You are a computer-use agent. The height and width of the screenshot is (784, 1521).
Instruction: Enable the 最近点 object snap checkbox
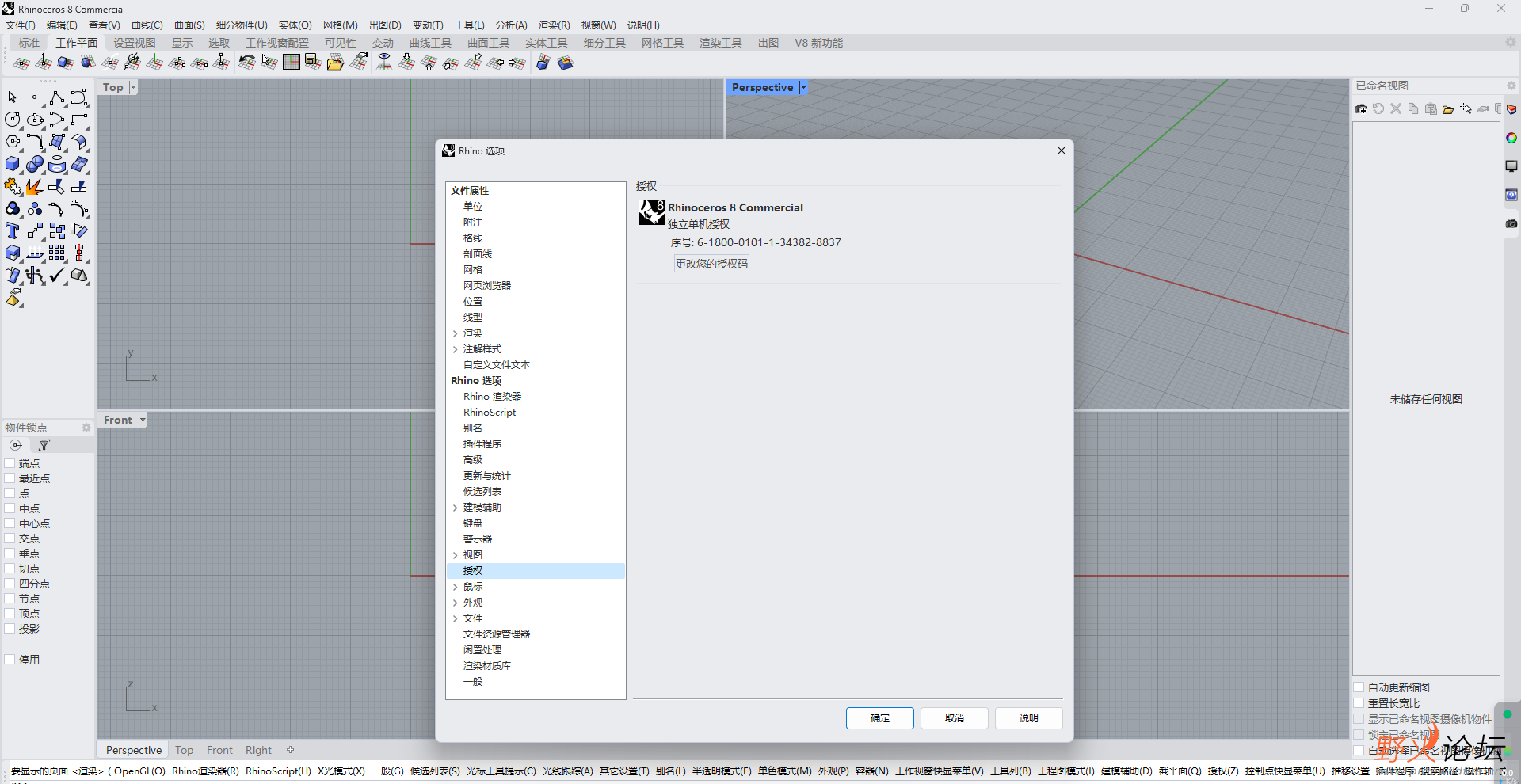pos(10,478)
